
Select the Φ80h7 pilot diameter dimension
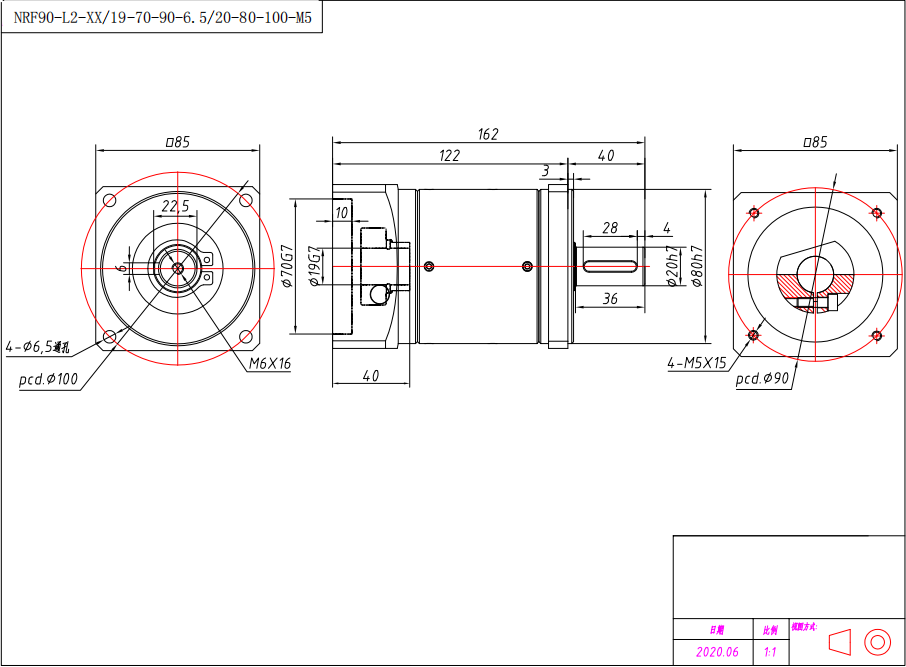point(697,267)
